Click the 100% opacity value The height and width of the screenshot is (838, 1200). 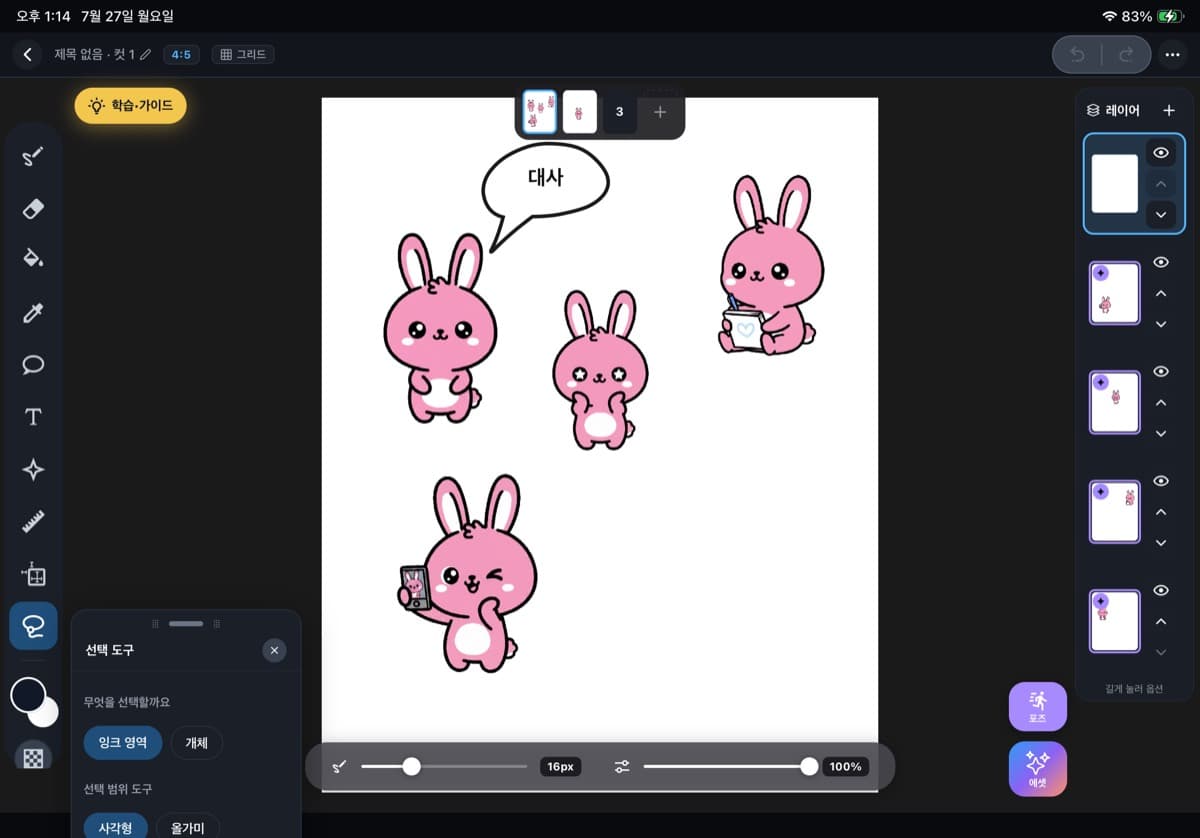845,767
